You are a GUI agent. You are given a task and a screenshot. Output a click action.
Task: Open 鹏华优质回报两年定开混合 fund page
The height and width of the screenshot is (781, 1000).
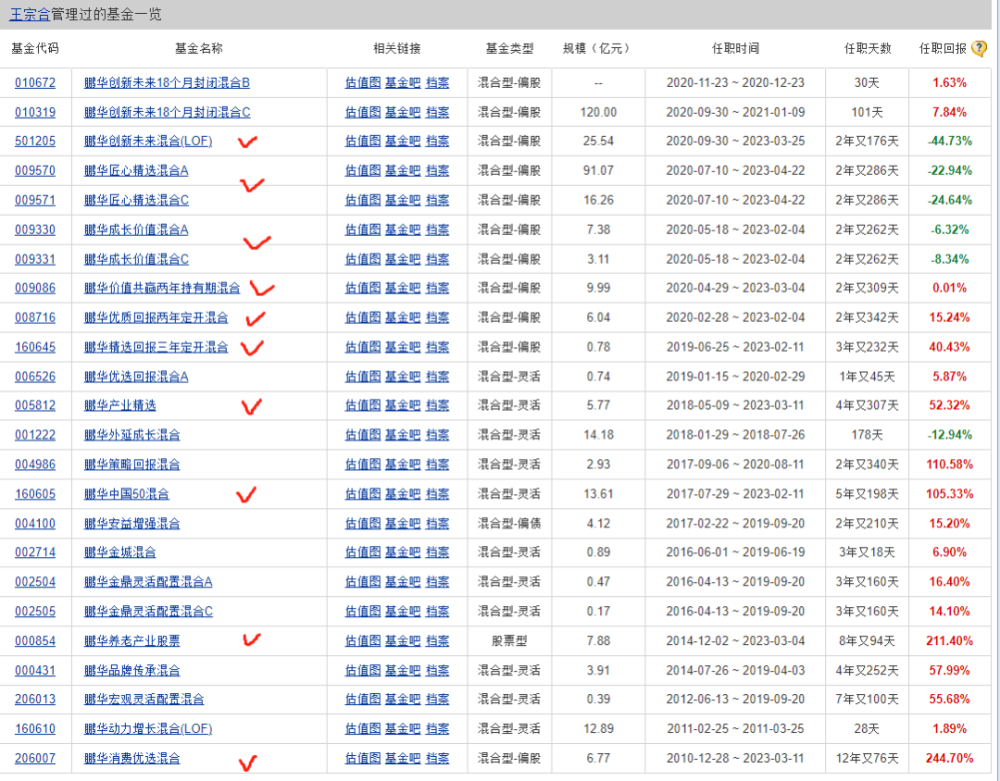pyautogui.click(x=156, y=318)
